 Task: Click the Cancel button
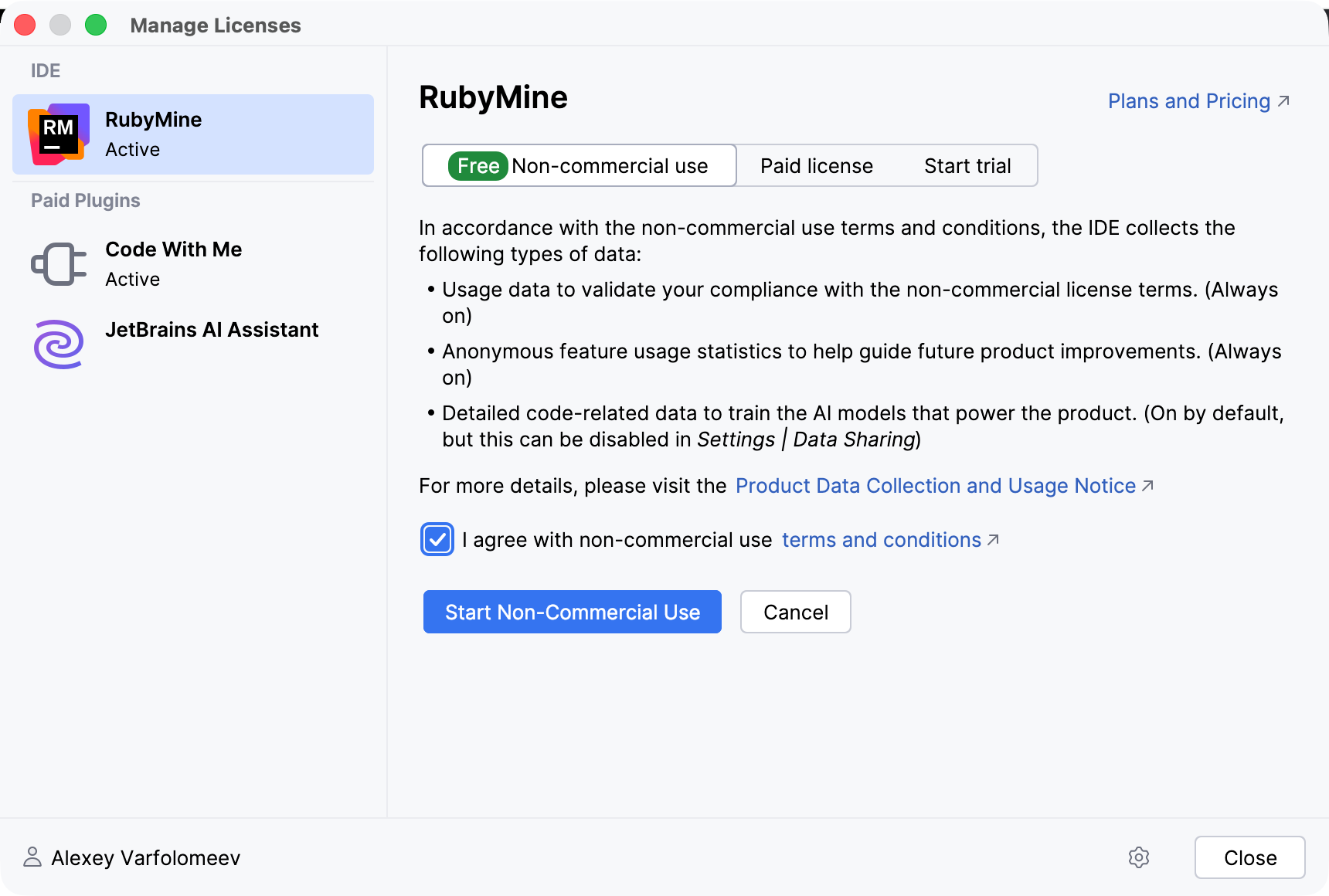pyautogui.click(x=796, y=612)
